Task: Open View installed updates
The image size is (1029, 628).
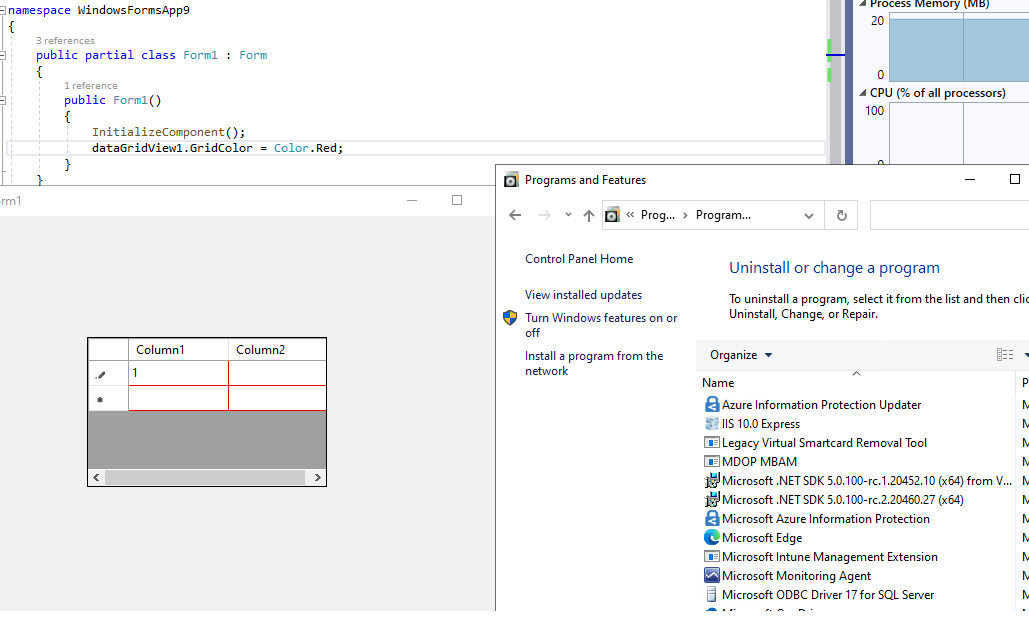Action: pos(581,294)
